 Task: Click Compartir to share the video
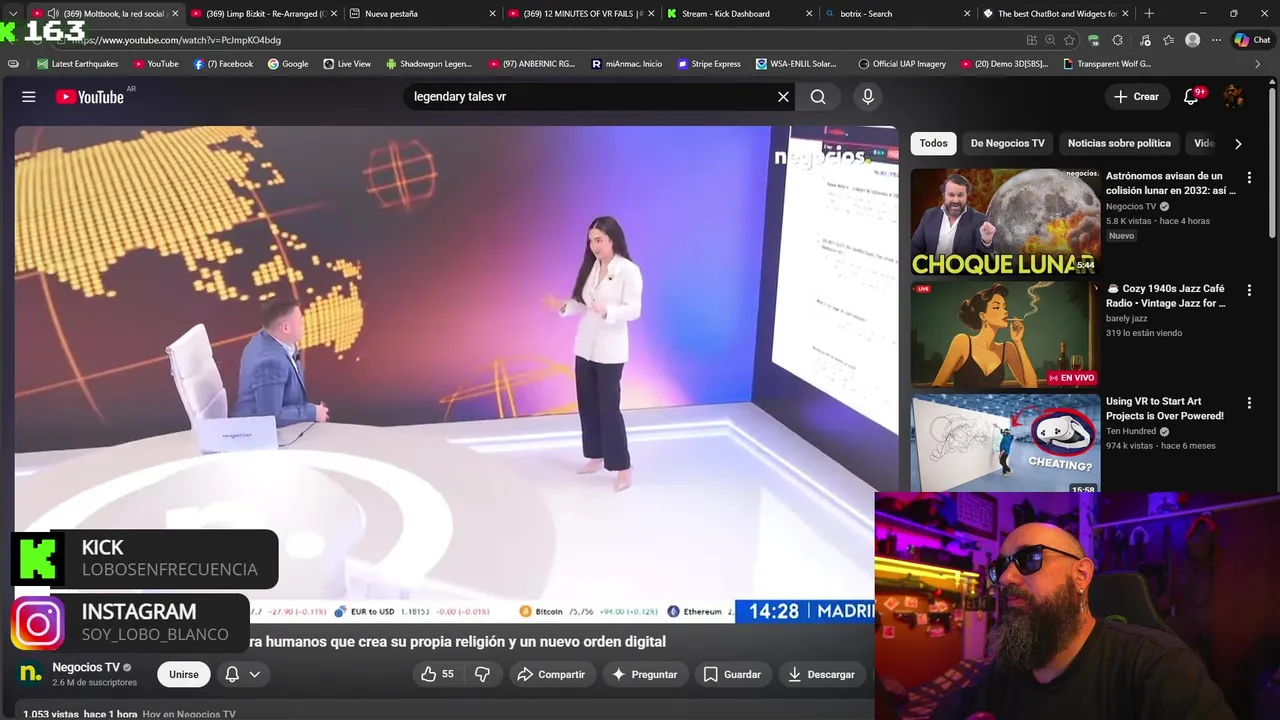(551, 674)
